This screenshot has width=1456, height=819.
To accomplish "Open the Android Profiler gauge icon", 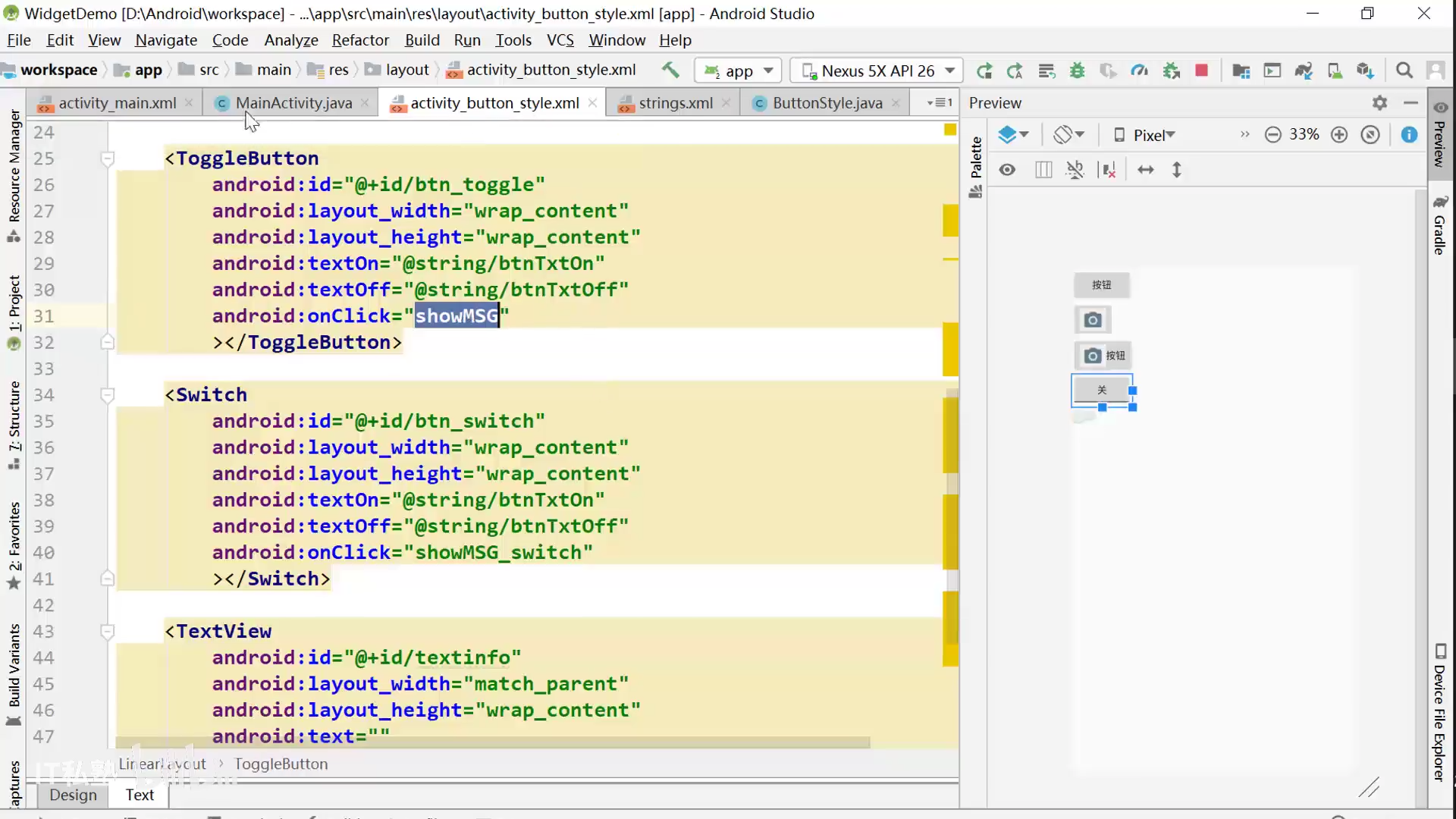I will pos(1139,71).
